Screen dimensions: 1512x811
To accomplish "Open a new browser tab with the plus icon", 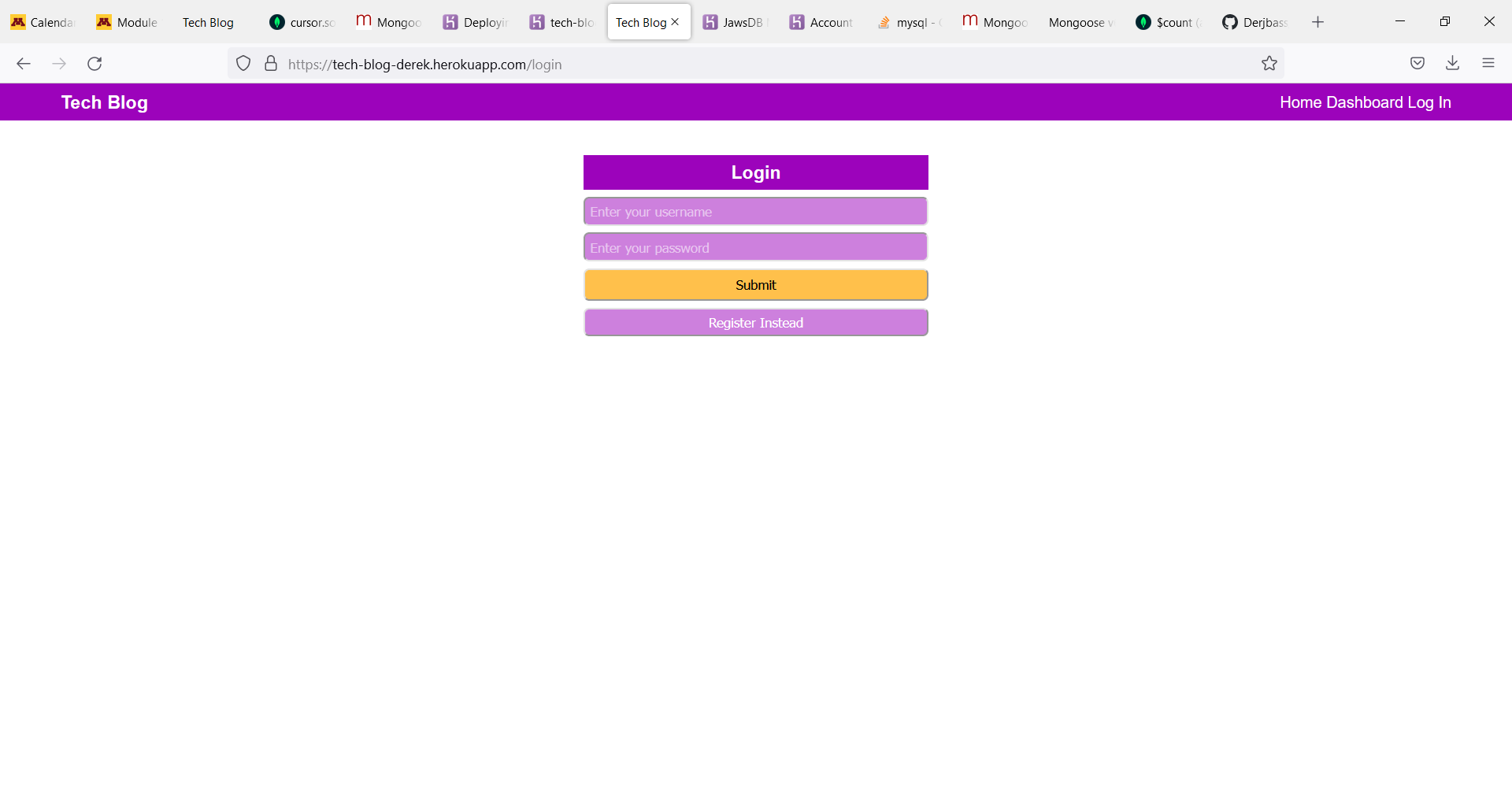I will [x=1317, y=22].
